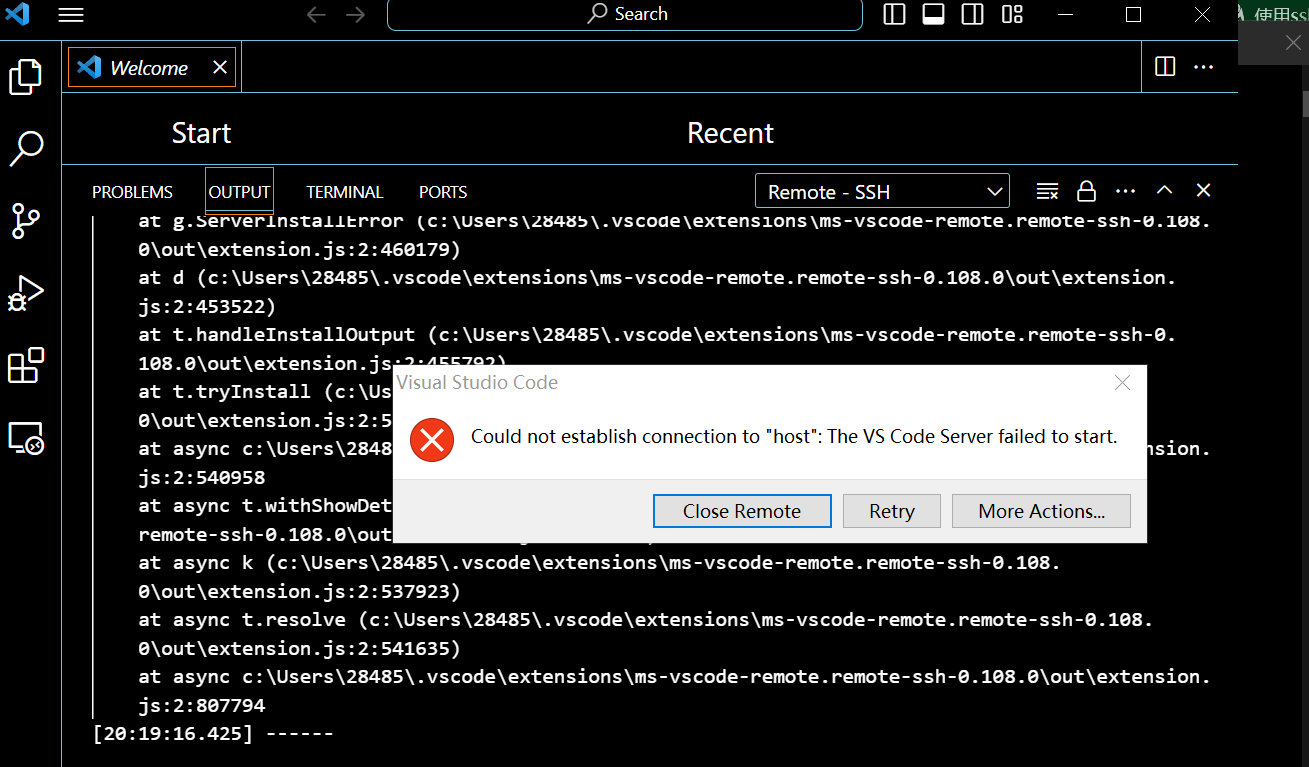Maximize the panel with the chevron-up arrow
This screenshot has width=1309, height=767.
click(x=1164, y=191)
